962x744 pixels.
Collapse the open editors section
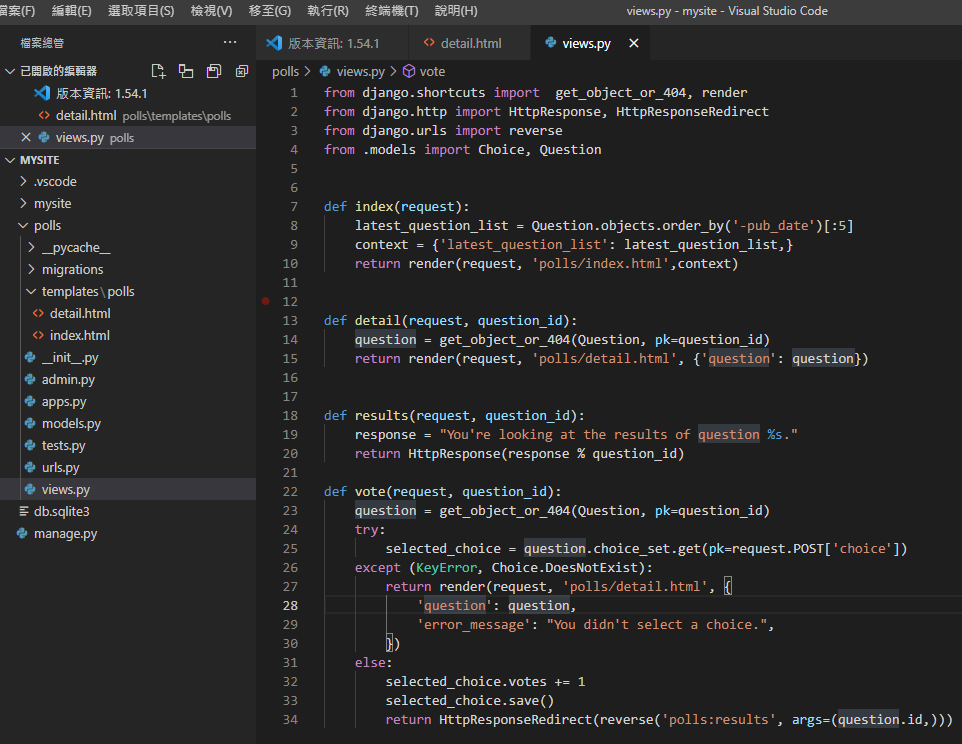[x=10, y=71]
